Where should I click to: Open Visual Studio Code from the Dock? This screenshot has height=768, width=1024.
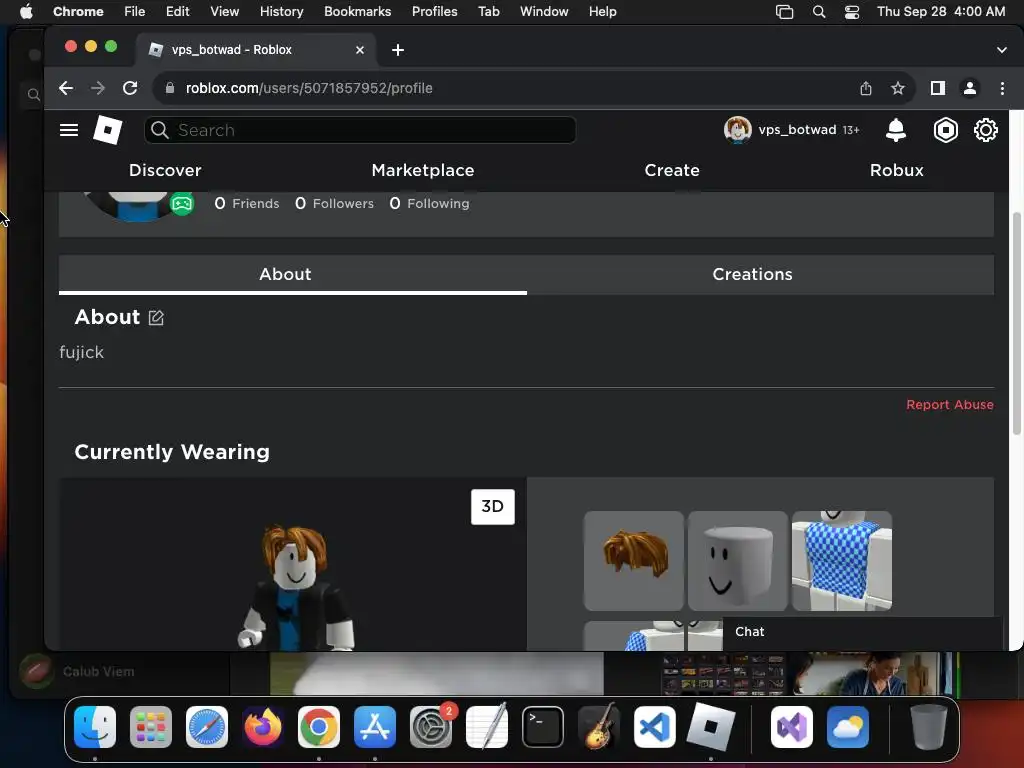654,726
